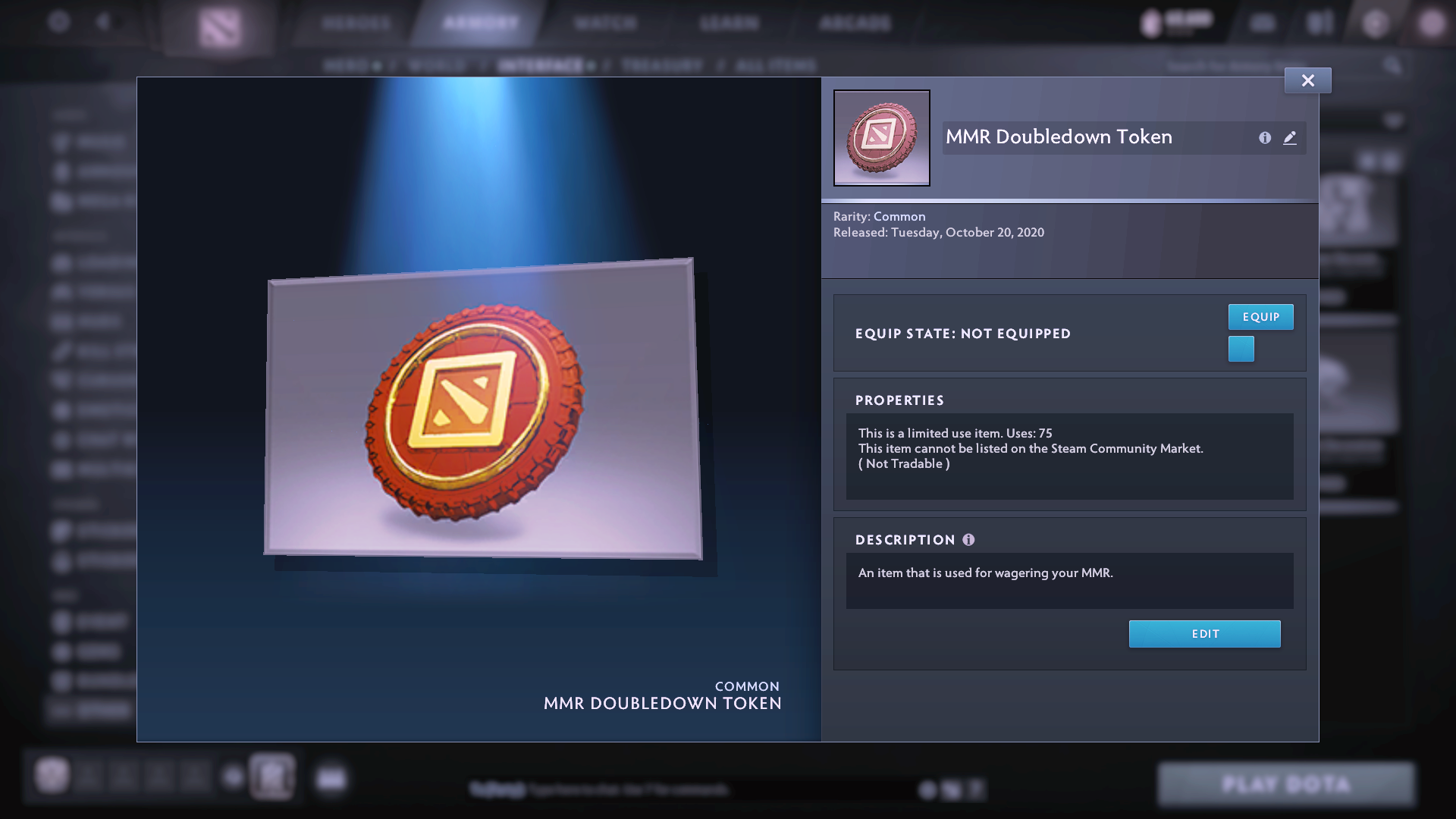Click the settings gear icon in the top bar
This screenshot has height=819, width=1456.
click(x=60, y=22)
